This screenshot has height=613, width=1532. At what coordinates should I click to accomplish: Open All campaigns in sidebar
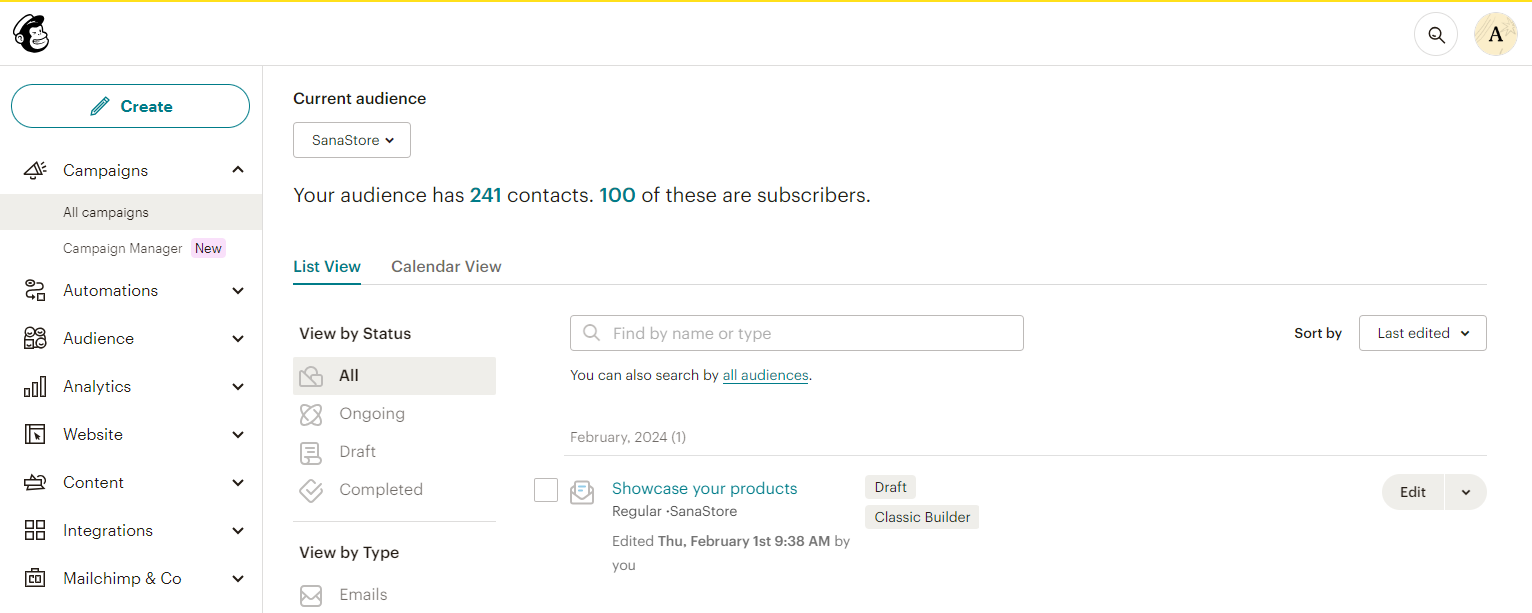[131, 212]
